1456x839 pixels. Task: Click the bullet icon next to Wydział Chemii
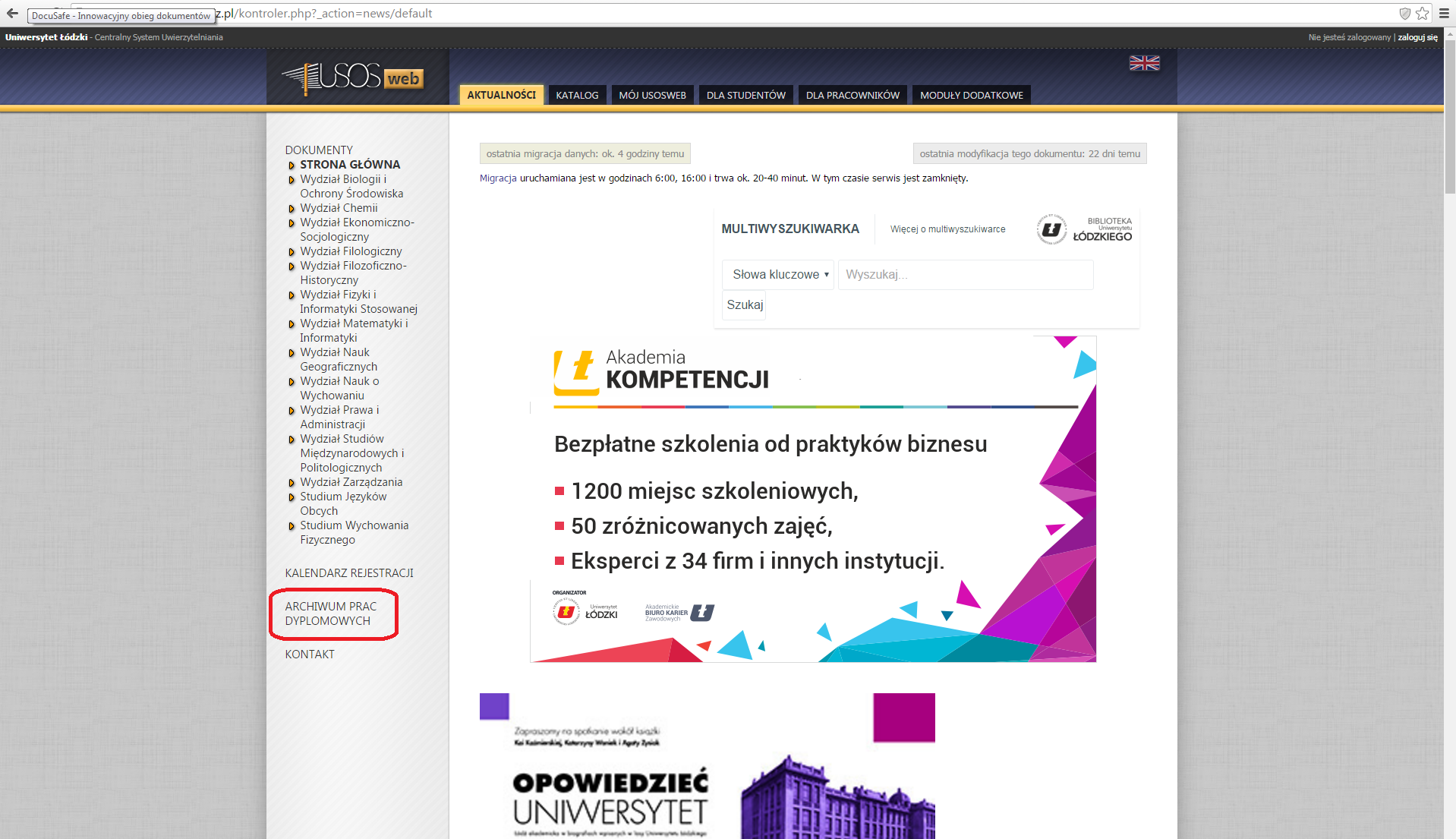[x=292, y=209]
